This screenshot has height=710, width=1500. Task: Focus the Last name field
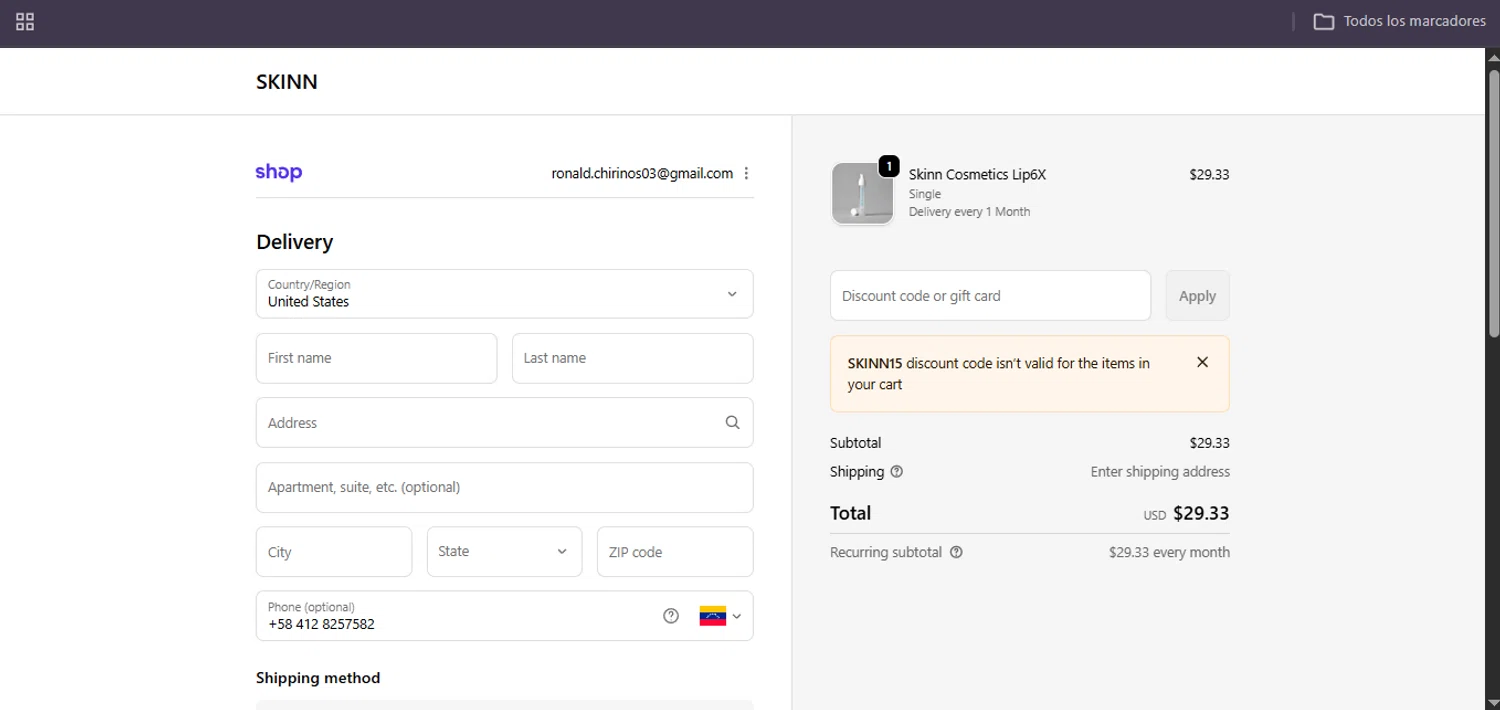(x=632, y=358)
